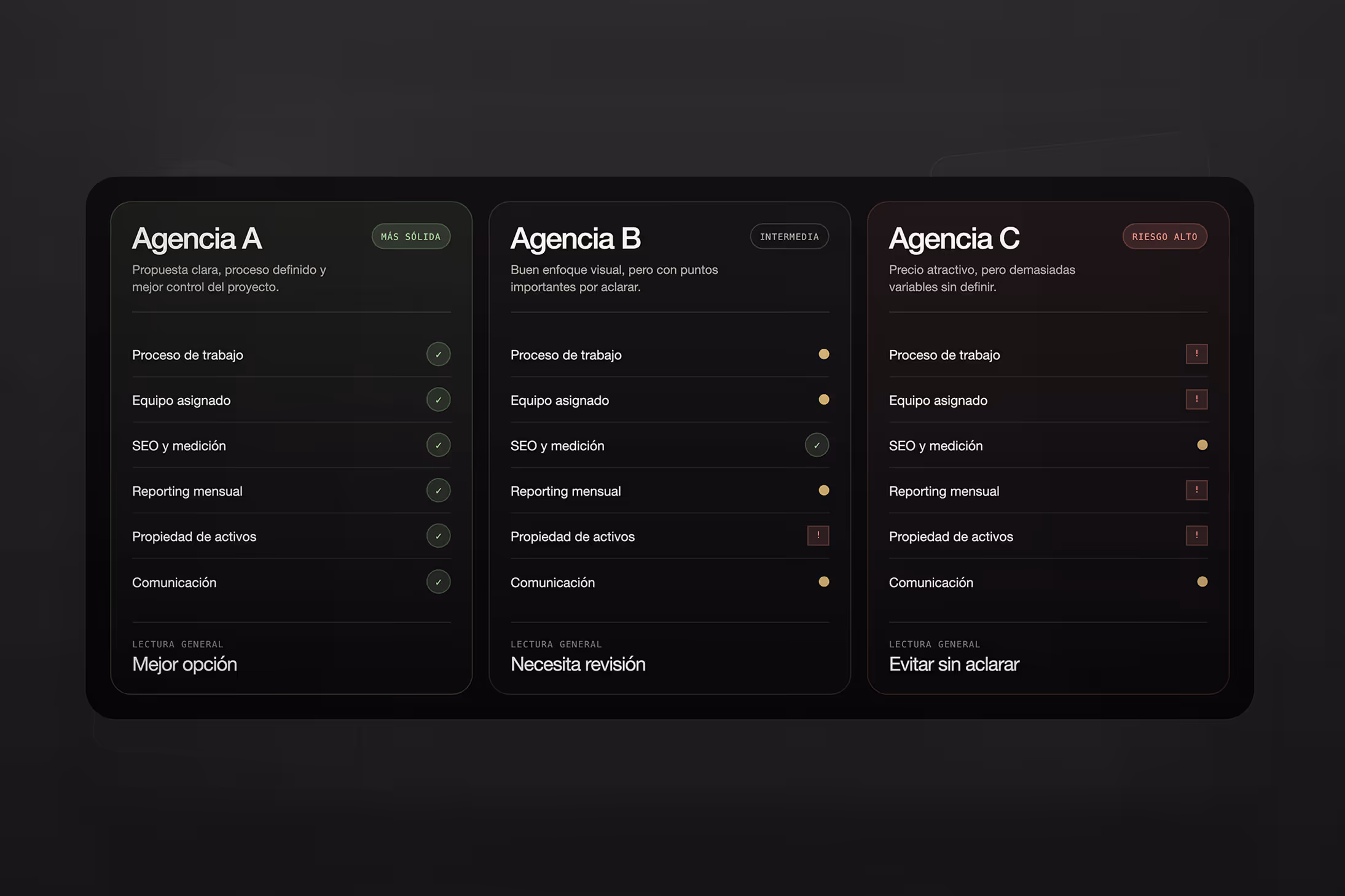Click the 'MÁS SÓLIDA' badge
Image resolution: width=1345 pixels, height=896 pixels.
tap(410, 236)
